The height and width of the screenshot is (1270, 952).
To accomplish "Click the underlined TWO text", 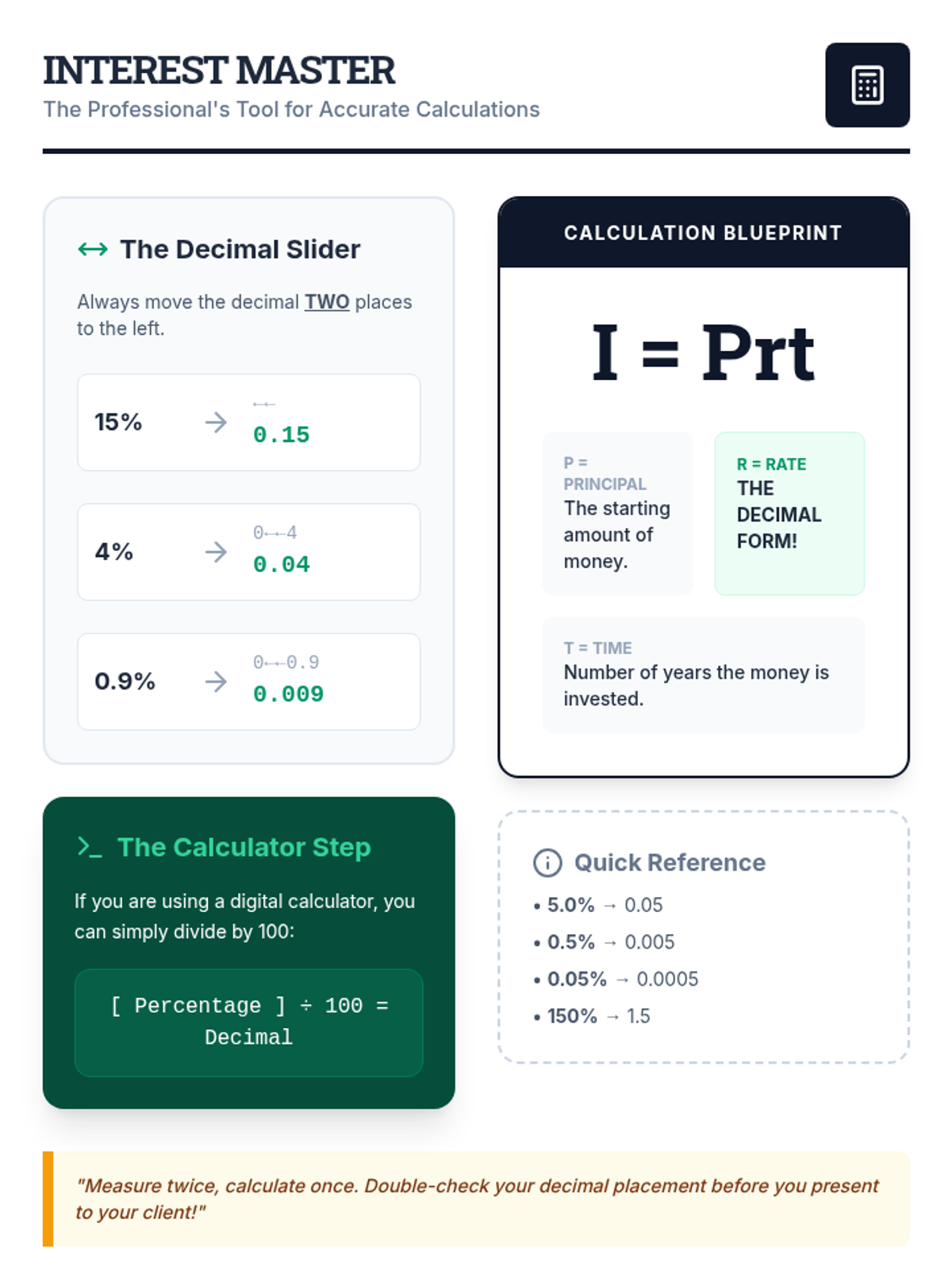I will point(327,302).
